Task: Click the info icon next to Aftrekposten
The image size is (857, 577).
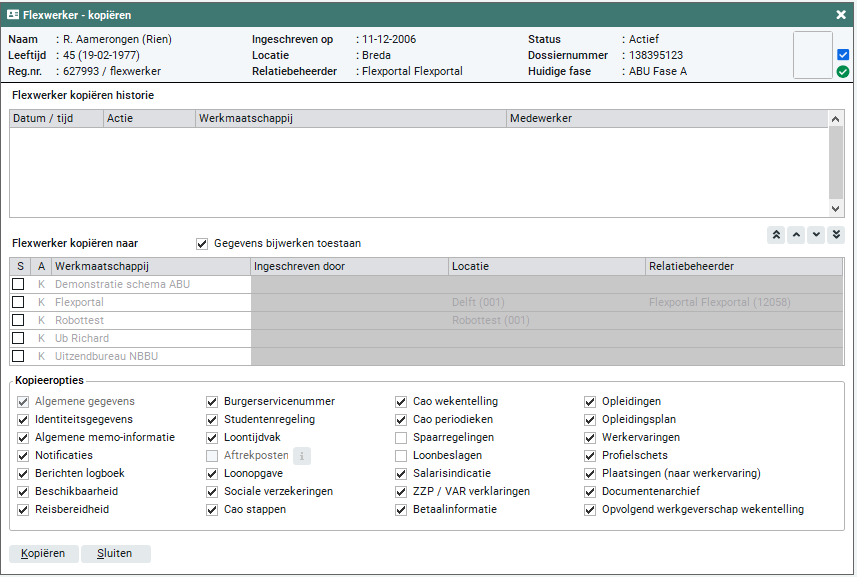Action: (x=301, y=456)
